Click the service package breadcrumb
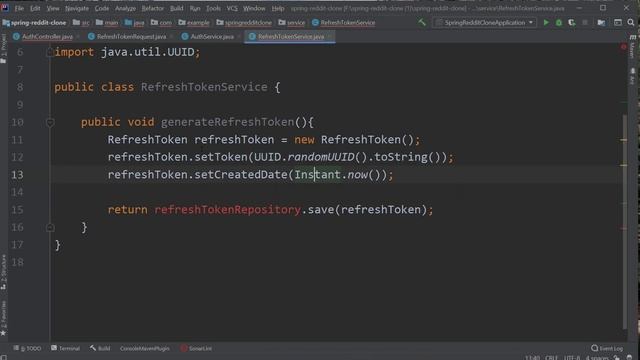Screen dimensions: 640x360 coord(292,22)
